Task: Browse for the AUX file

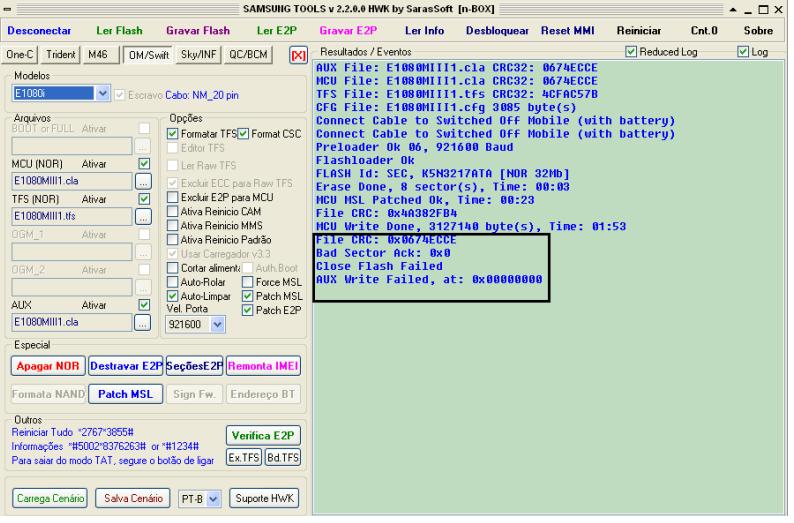Action: 143,322
